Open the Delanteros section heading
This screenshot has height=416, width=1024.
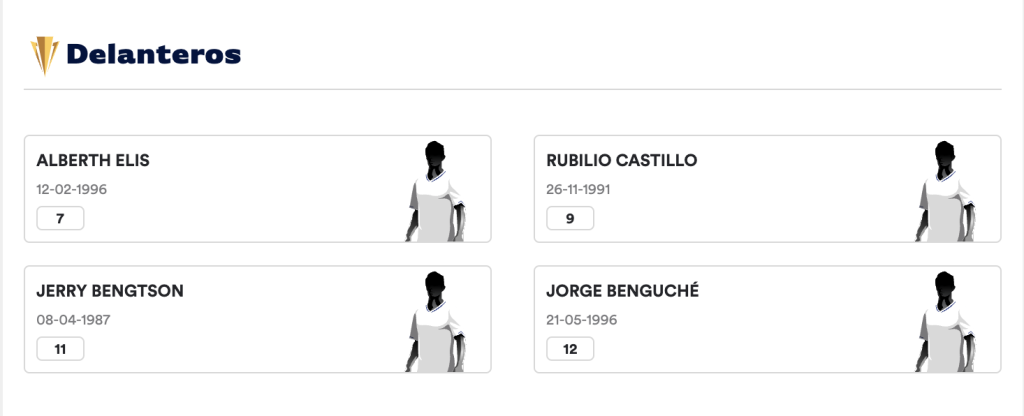tap(153, 54)
